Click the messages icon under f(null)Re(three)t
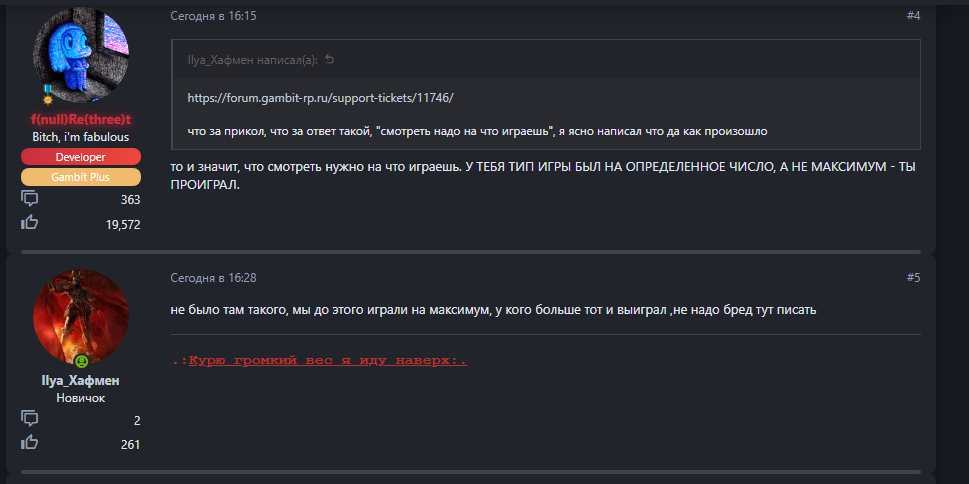 30,199
